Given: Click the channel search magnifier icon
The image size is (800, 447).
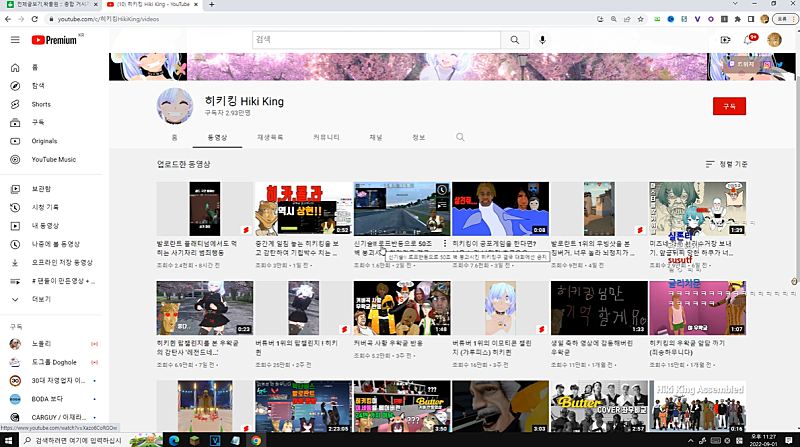Looking at the screenshot, I should coord(460,137).
